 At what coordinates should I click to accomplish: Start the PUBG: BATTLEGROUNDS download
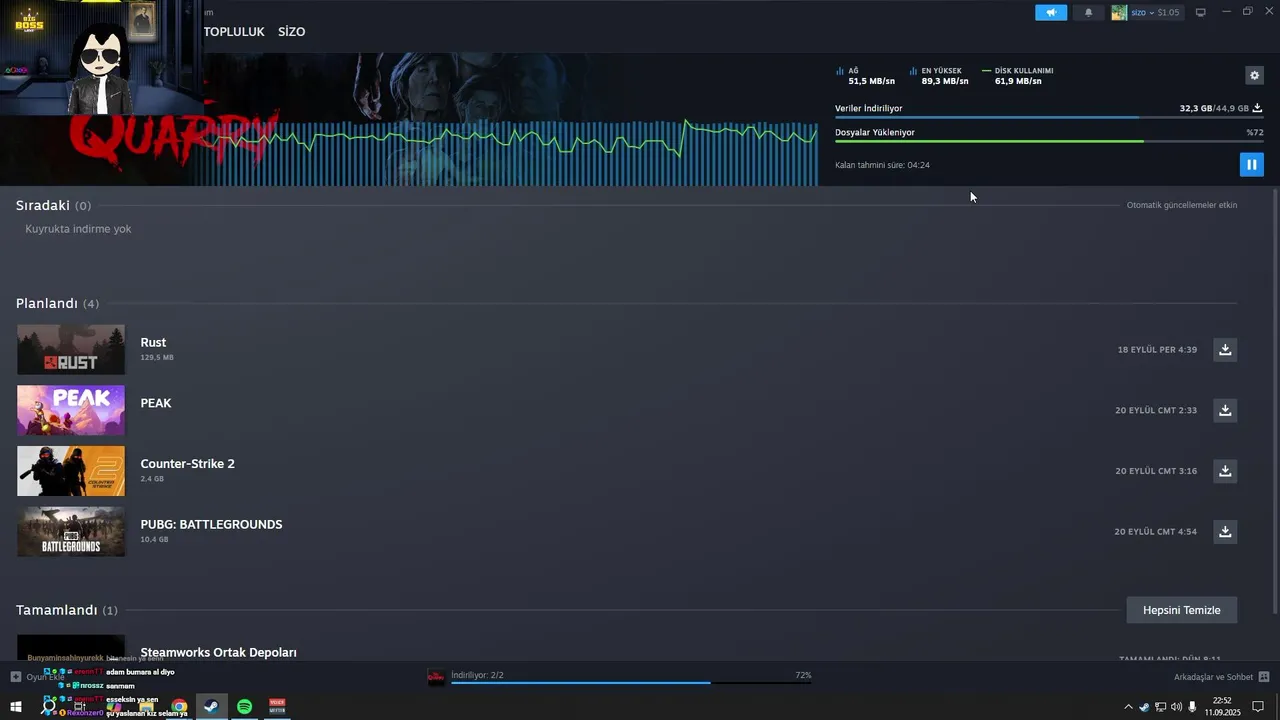click(1225, 531)
